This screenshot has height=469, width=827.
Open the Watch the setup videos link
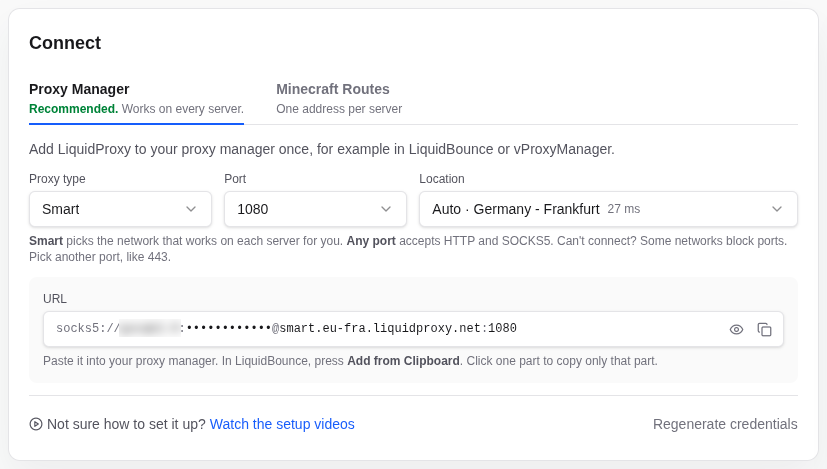(x=282, y=424)
